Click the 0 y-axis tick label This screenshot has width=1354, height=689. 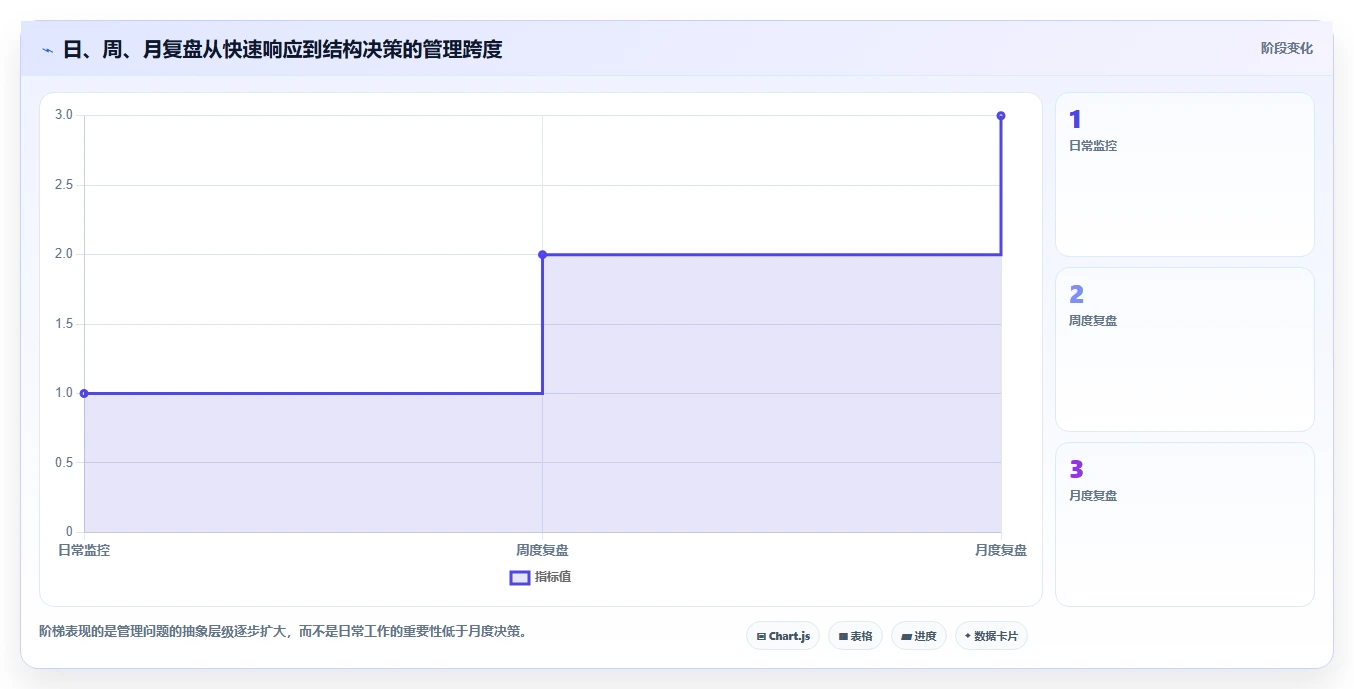pos(70,531)
